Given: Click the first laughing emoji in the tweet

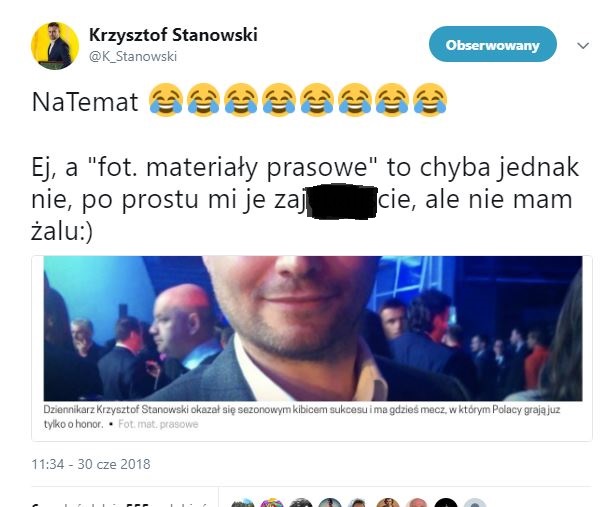Looking at the screenshot, I should 166,100.
